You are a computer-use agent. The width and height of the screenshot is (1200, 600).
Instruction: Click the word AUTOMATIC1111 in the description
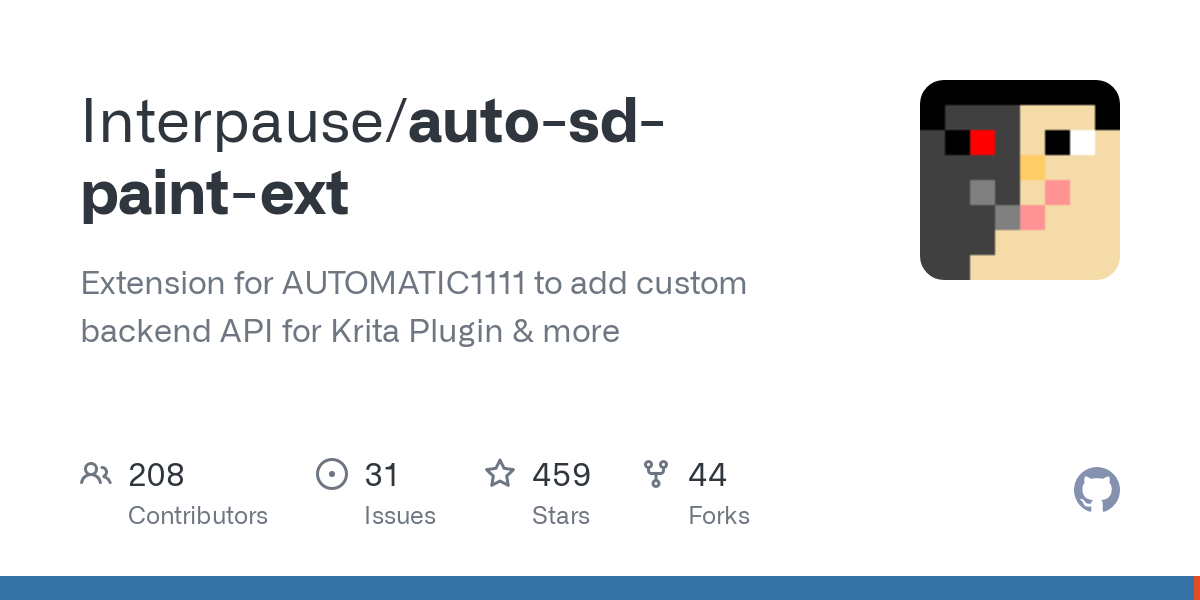click(403, 283)
